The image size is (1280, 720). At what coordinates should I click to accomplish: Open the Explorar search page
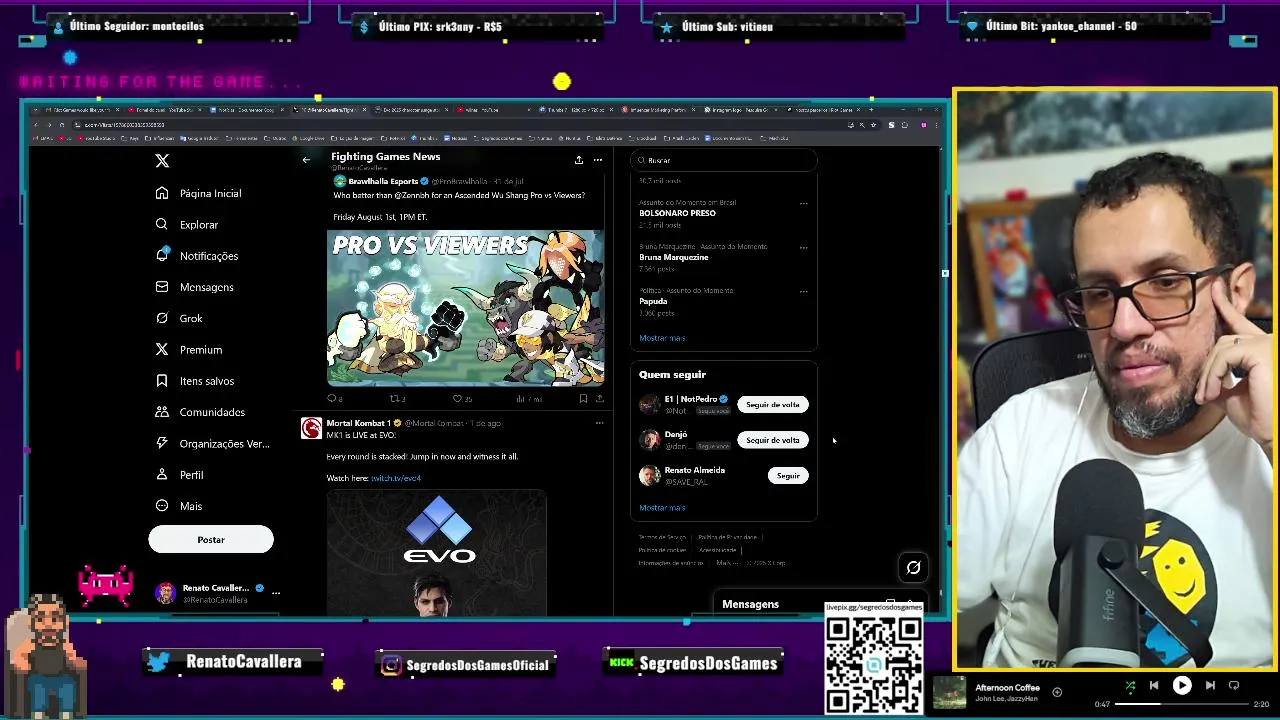point(187,225)
